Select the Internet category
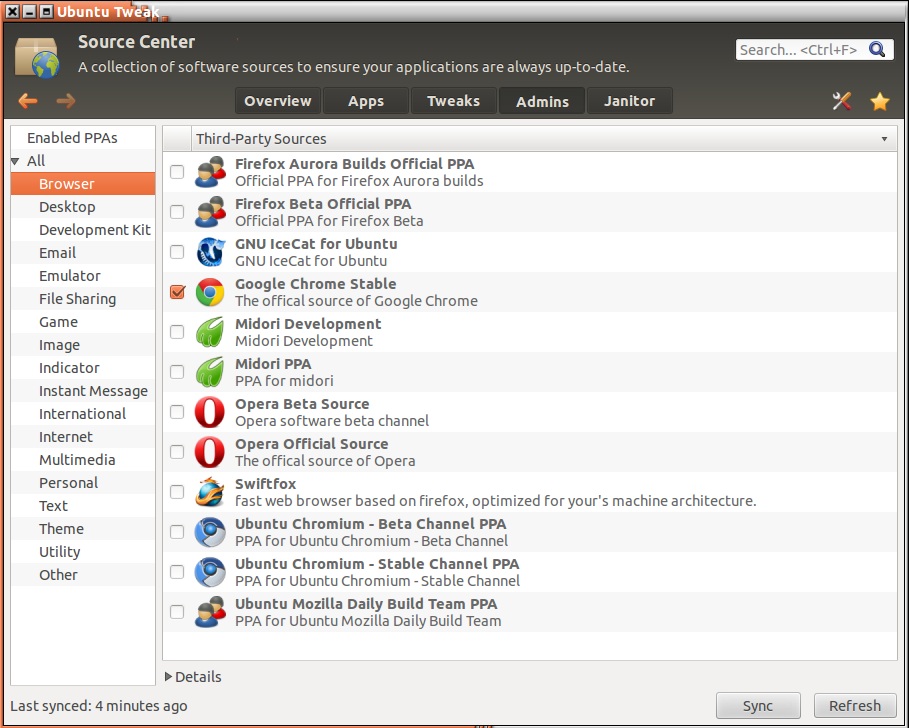 click(83, 437)
